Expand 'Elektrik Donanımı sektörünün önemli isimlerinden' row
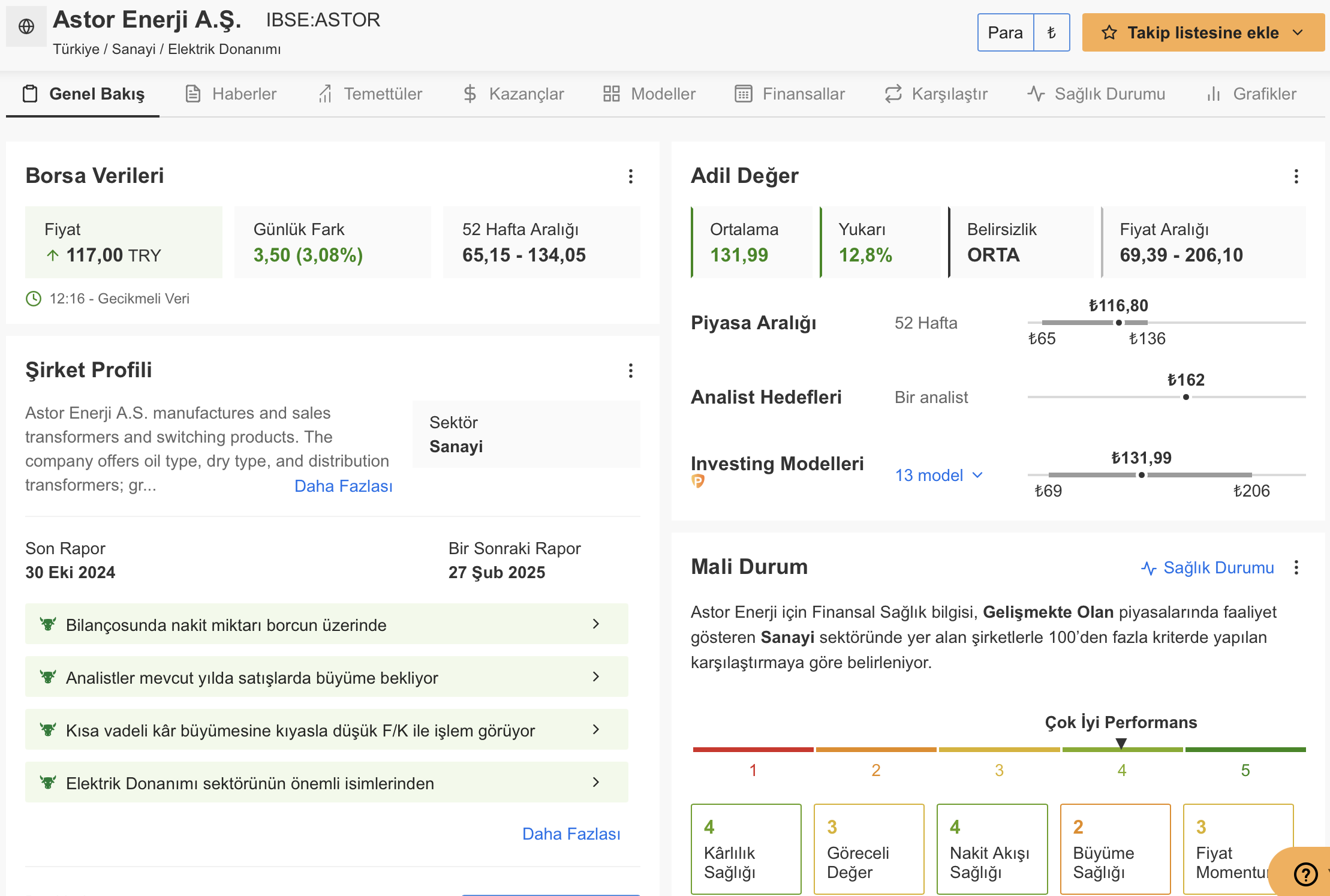 (327, 783)
